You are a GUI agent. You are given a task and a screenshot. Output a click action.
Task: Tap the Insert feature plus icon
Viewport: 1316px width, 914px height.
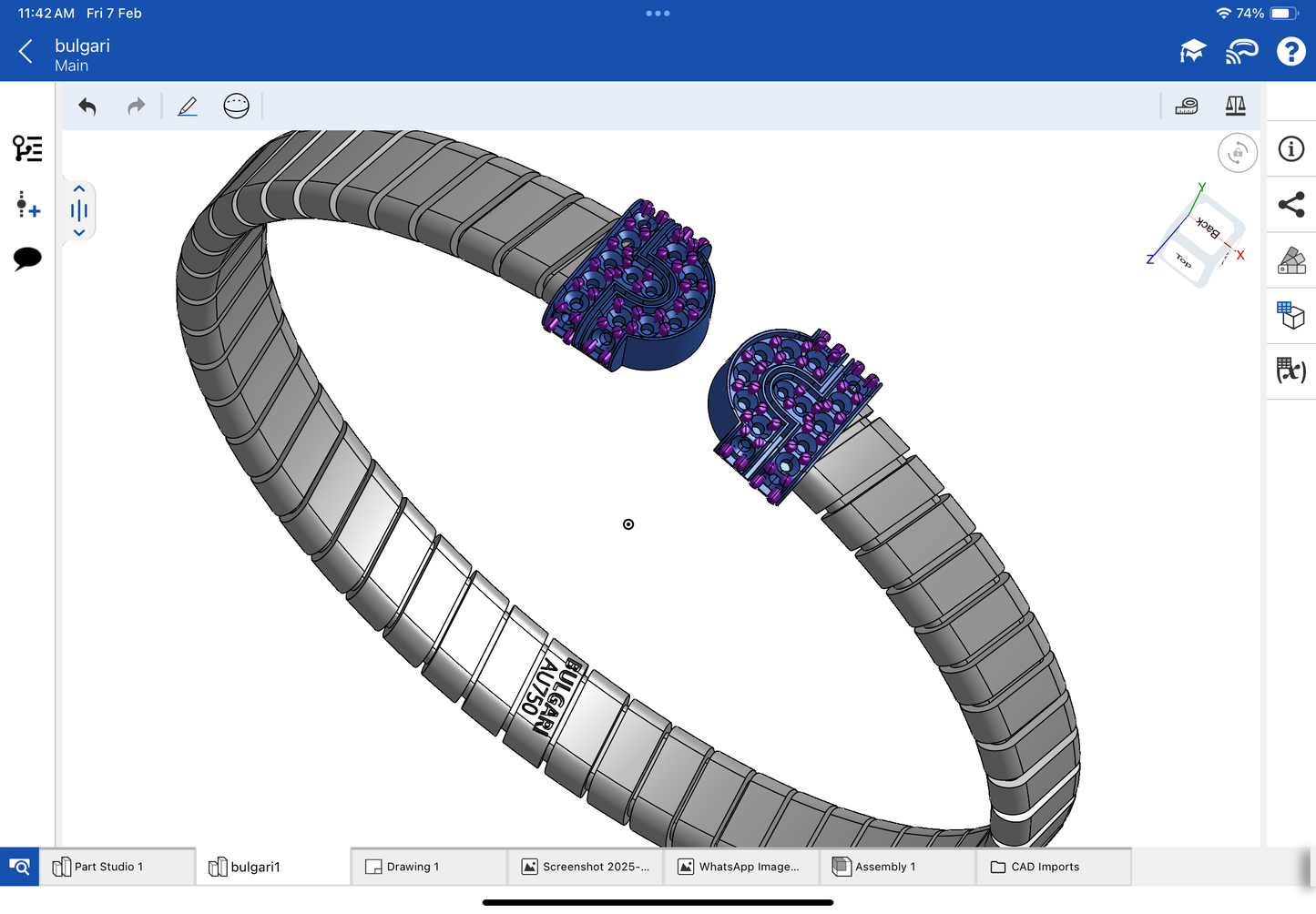[x=27, y=205]
